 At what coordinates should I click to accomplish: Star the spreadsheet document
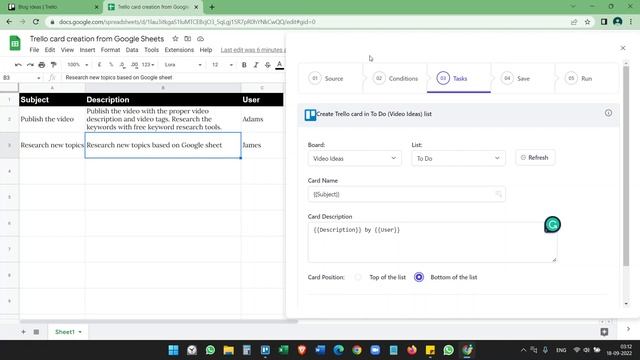[x=175, y=39]
